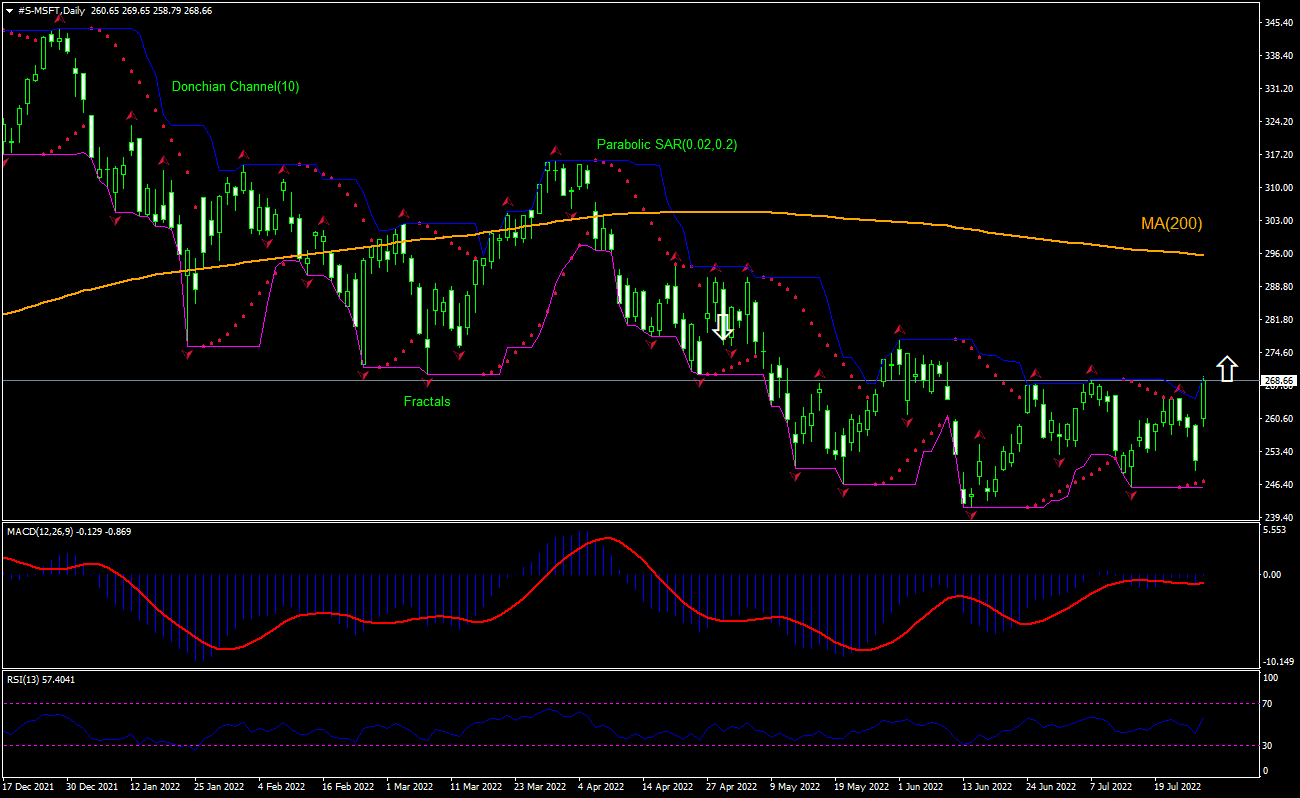Viewport: 1300px width, 798px height.
Task: Click the Donchian Channel(10) label
Action: (234, 86)
